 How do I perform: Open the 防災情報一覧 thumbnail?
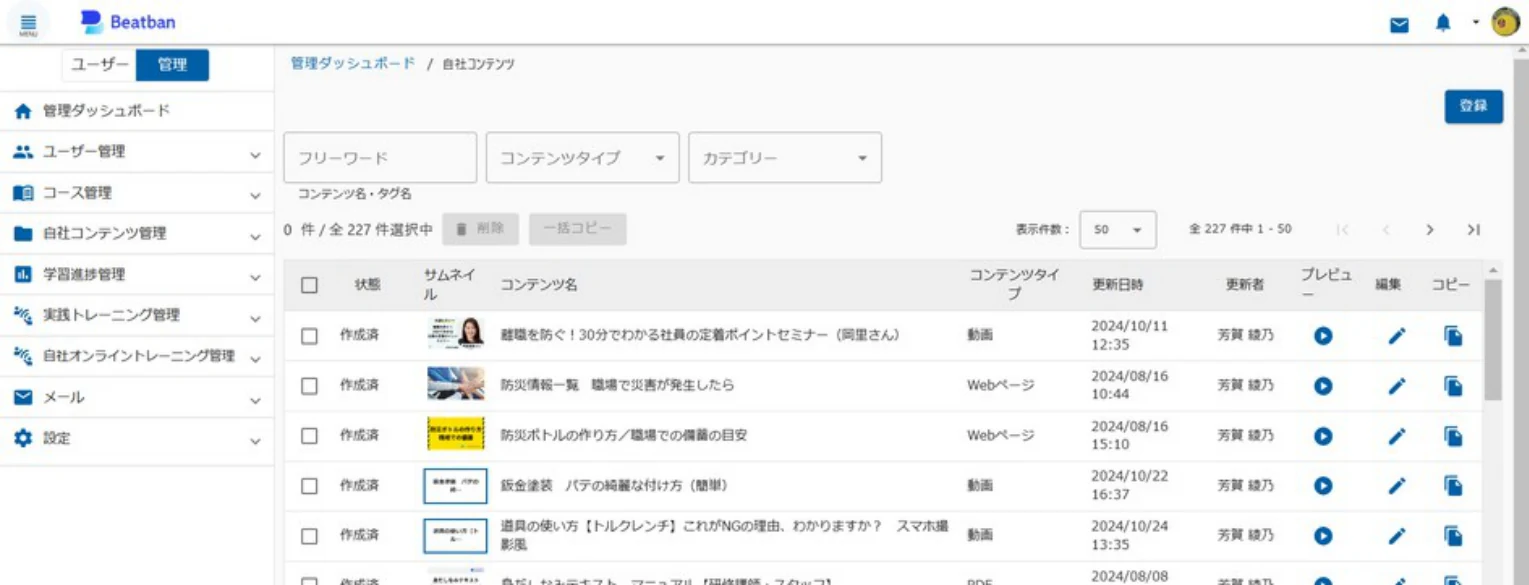(x=456, y=384)
